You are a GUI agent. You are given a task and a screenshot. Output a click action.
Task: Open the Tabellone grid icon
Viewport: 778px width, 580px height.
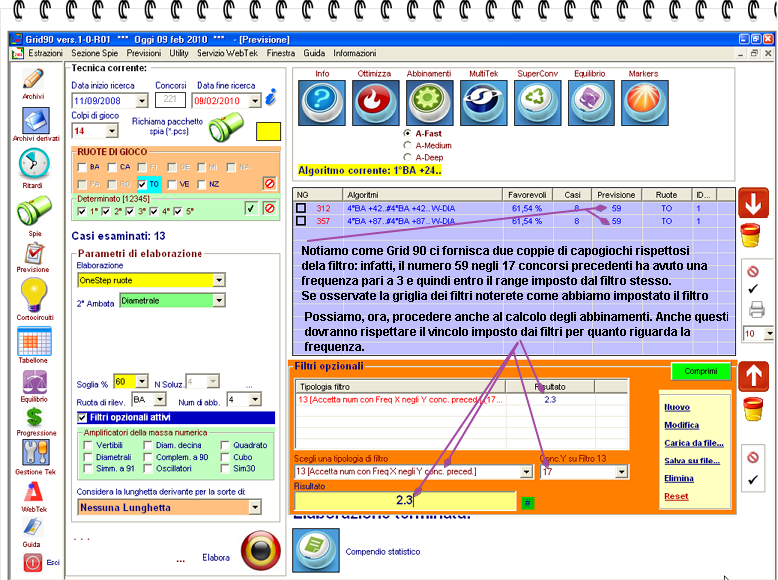pyautogui.click(x=34, y=341)
